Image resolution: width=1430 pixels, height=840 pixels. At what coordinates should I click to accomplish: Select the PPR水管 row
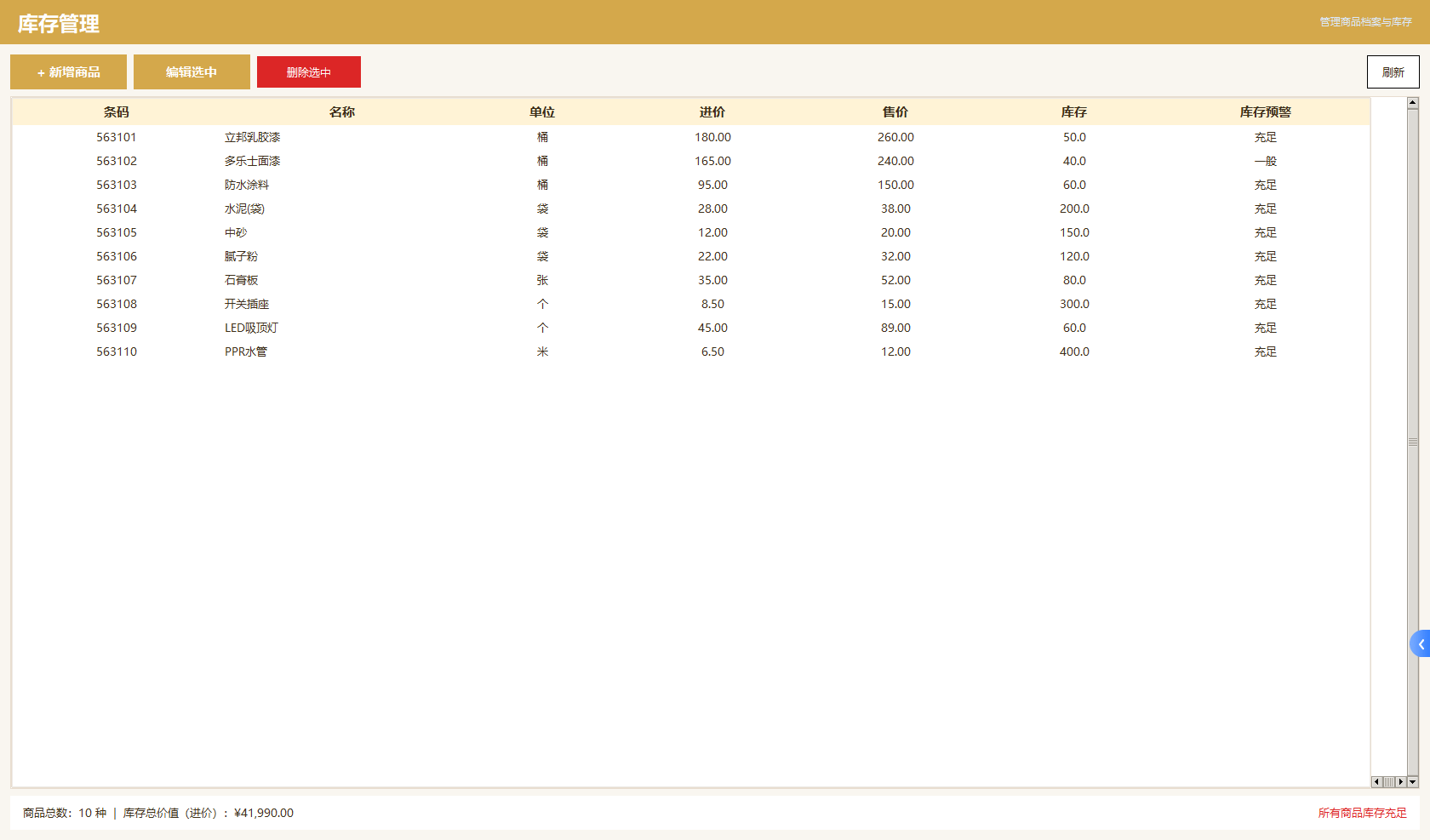[x=691, y=351]
